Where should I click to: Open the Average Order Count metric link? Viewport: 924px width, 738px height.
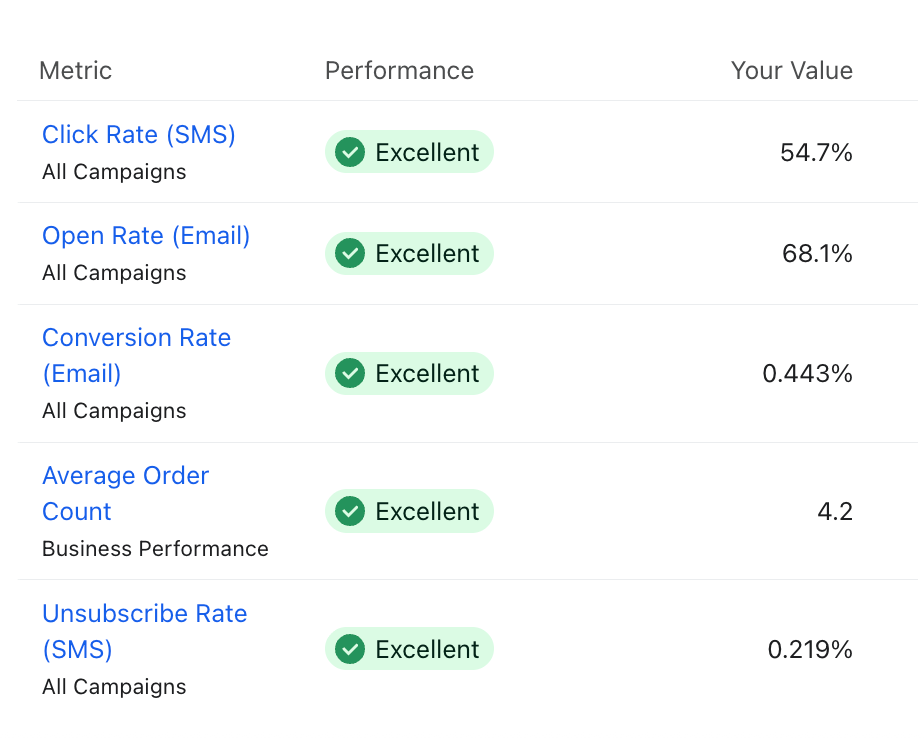pos(125,476)
